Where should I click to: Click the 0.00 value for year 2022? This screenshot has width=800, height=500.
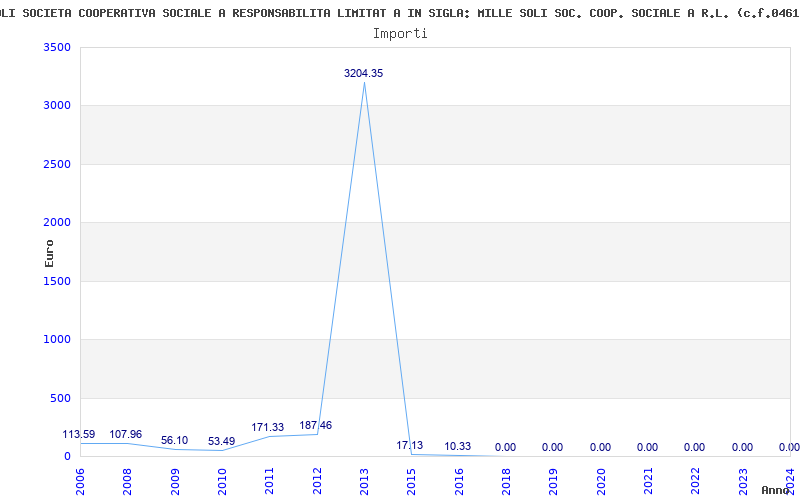click(694, 447)
